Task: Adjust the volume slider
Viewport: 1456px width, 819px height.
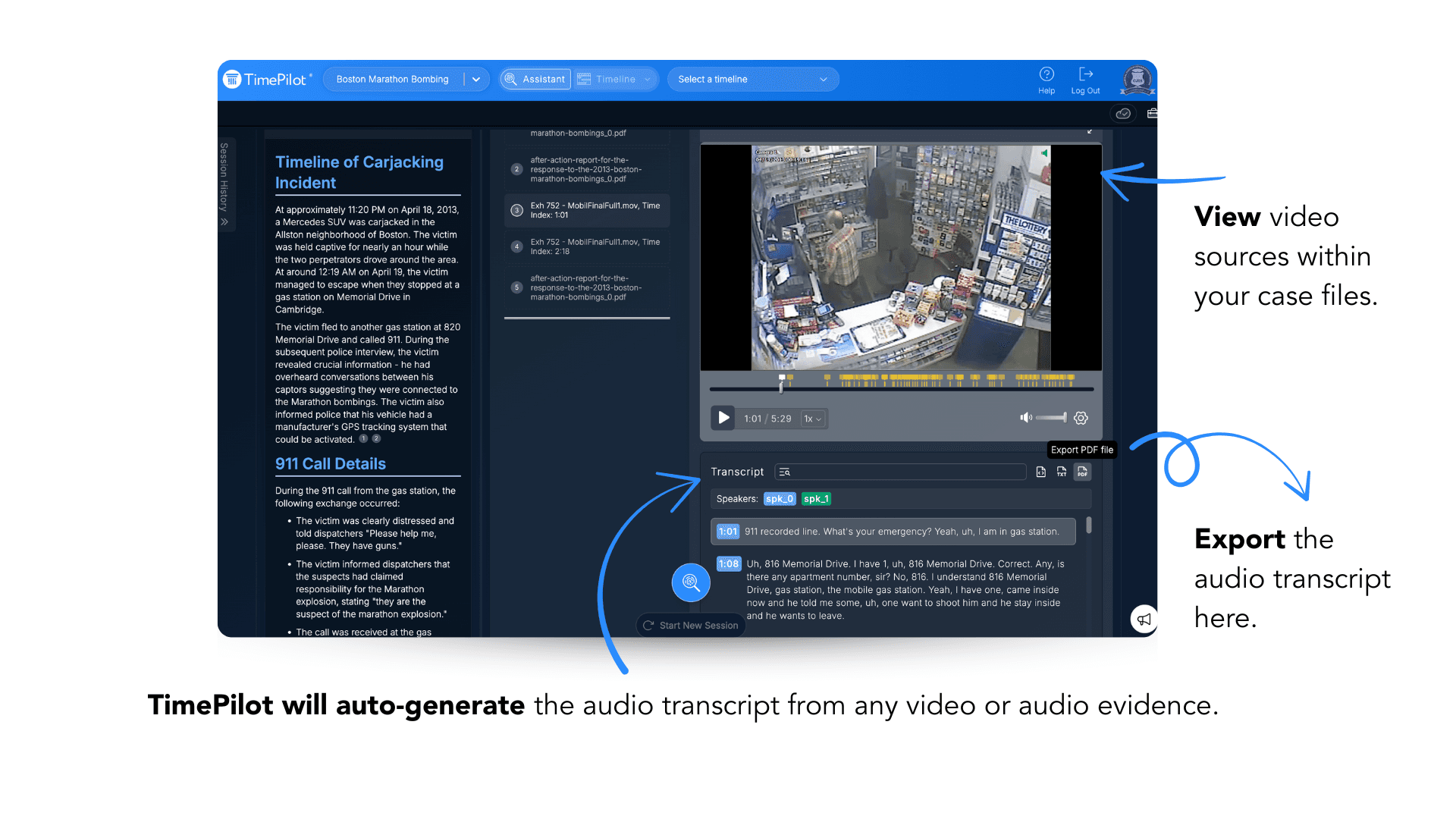Action: coord(1051,418)
